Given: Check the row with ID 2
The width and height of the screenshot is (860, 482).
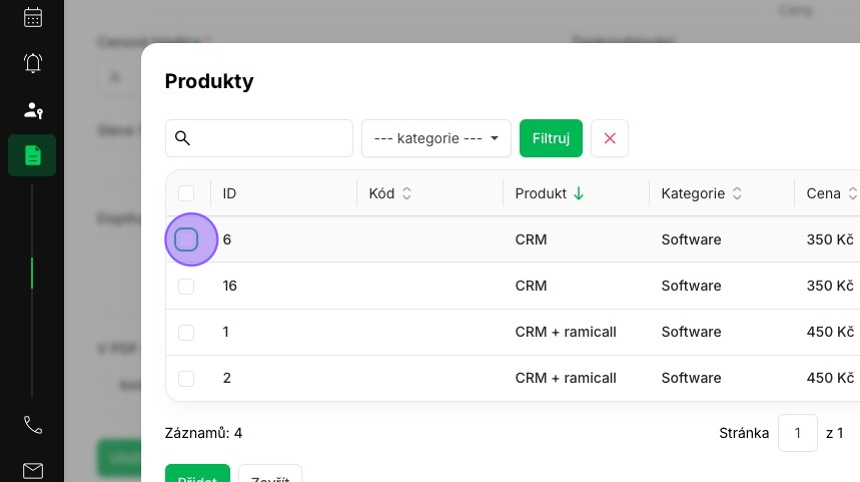Looking at the screenshot, I should [x=186, y=378].
